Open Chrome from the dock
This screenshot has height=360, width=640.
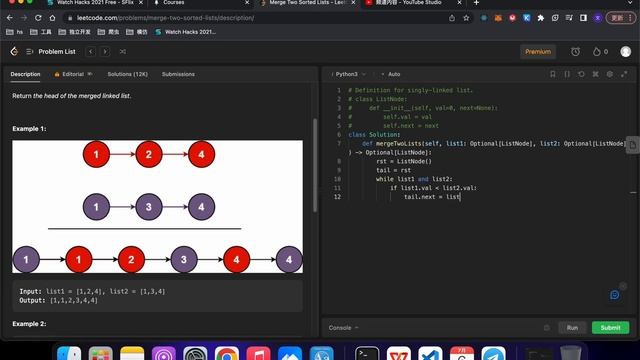click(x=227, y=354)
